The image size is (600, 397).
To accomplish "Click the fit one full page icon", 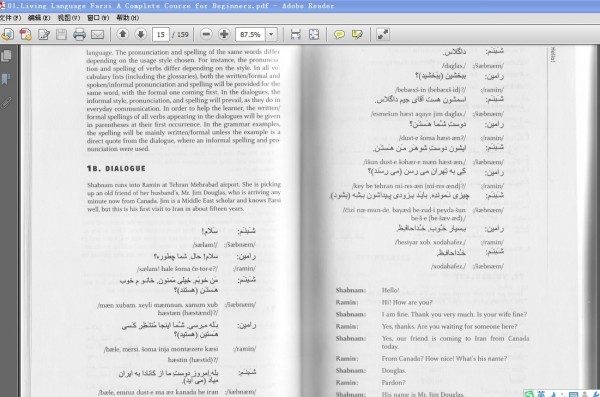I will 314,34.
